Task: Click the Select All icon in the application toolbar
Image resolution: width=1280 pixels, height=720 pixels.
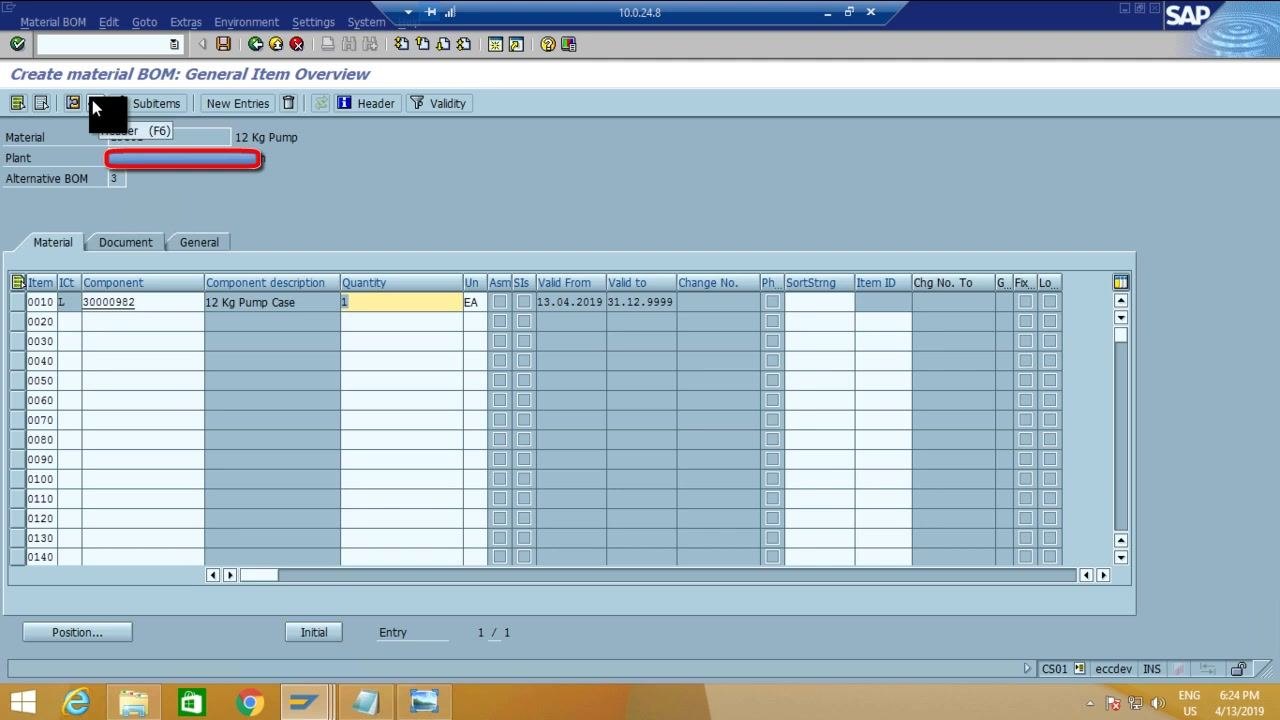Action: click(18, 103)
